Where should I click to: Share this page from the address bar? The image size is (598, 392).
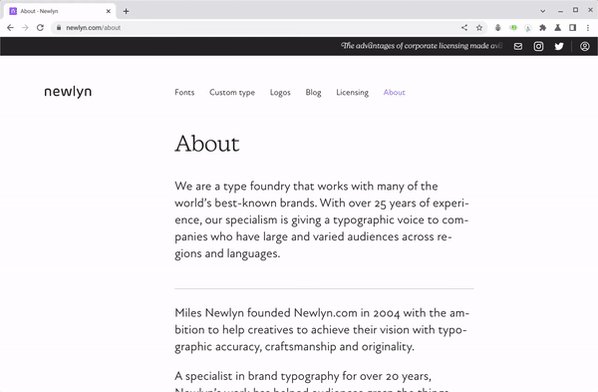(464, 27)
